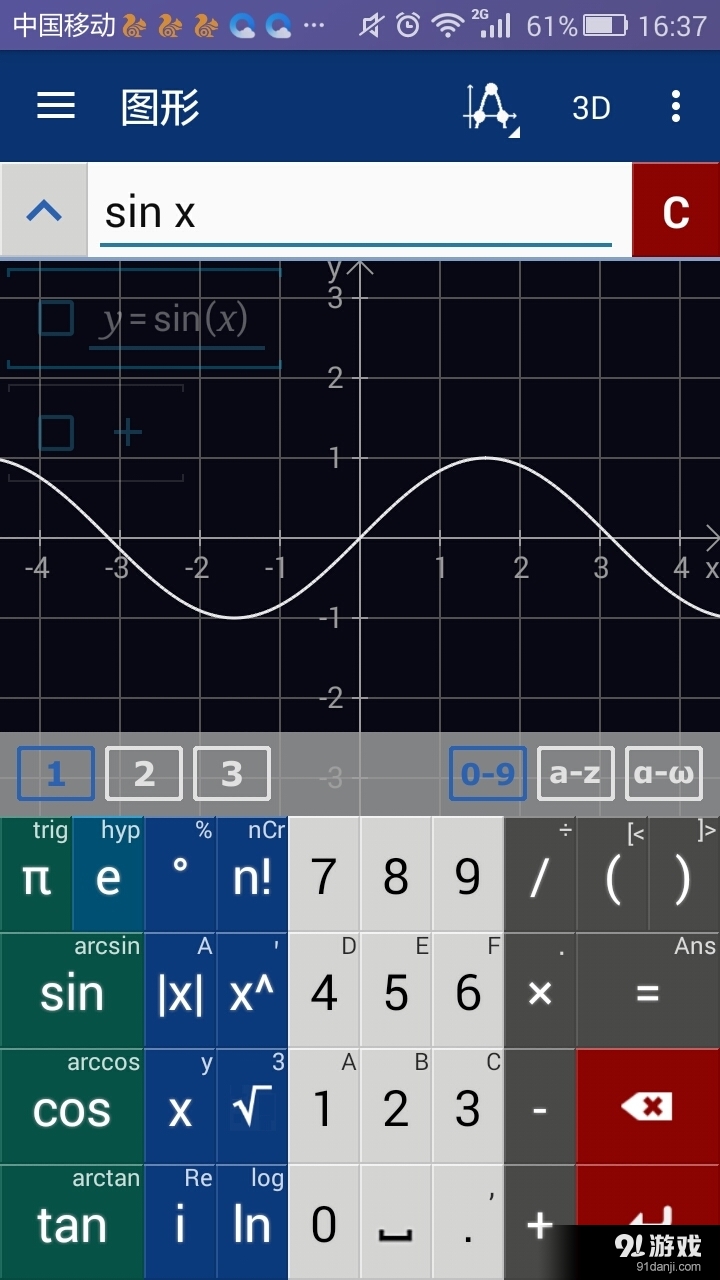Toggle the y=sin(x) graph checkbox
This screenshot has width=720, height=1280.
pos(56,318)
